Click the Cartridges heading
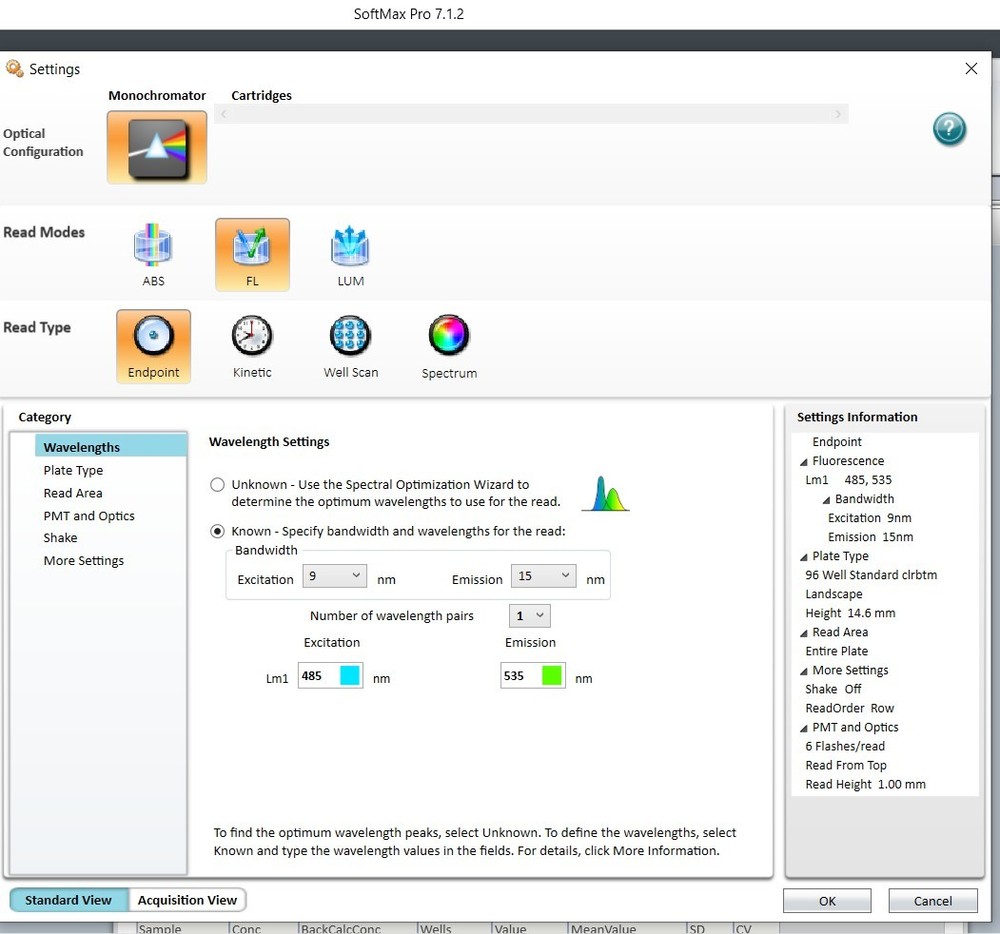This screenshot has height=934, width=1000. [261, 95]
